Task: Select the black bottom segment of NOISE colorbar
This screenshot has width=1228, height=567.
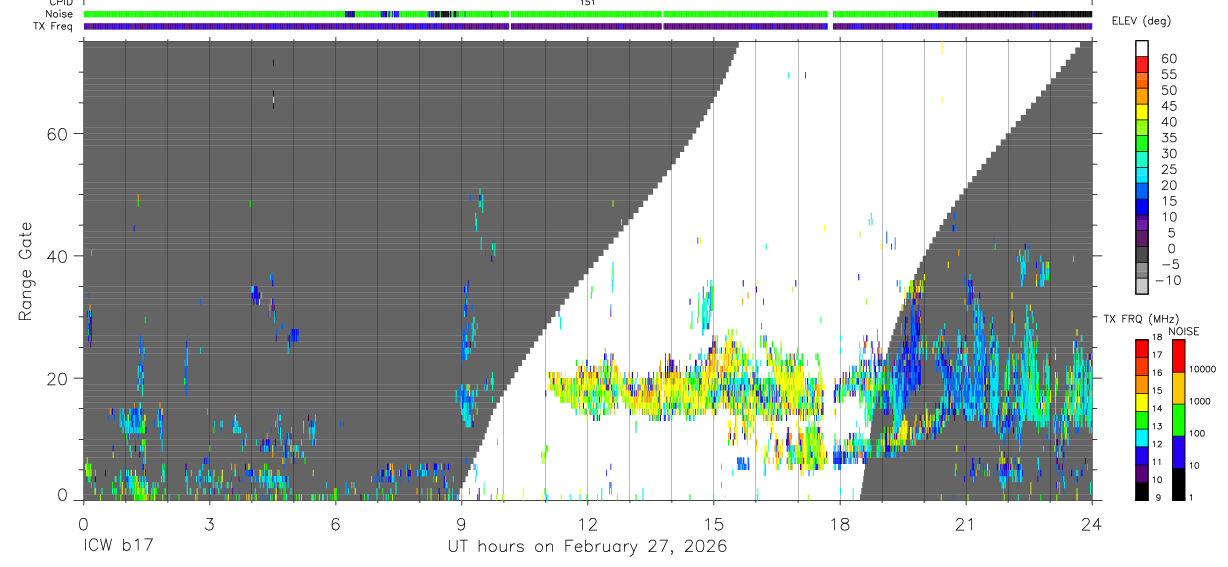Action: [1179, 484]
